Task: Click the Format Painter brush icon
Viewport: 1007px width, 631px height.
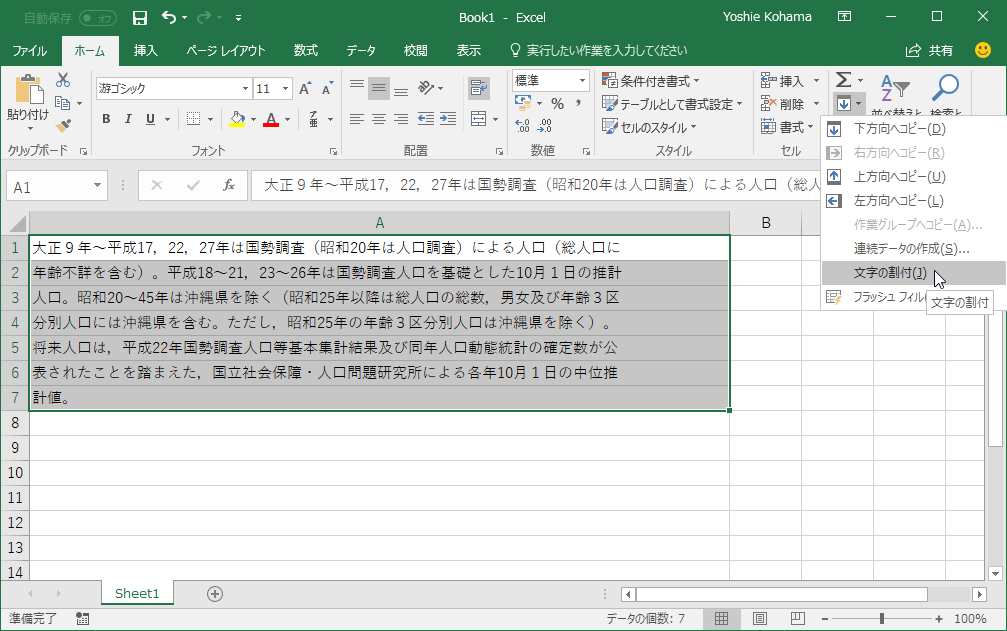Action: click(63, 126)
